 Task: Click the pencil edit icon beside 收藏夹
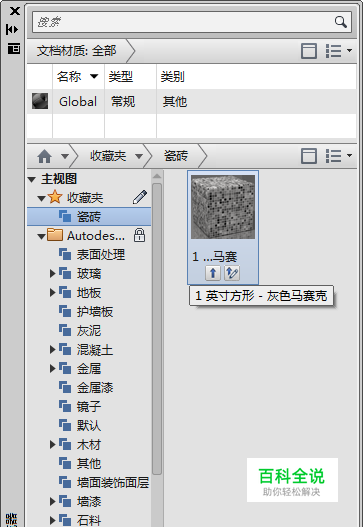click(139, 197)
